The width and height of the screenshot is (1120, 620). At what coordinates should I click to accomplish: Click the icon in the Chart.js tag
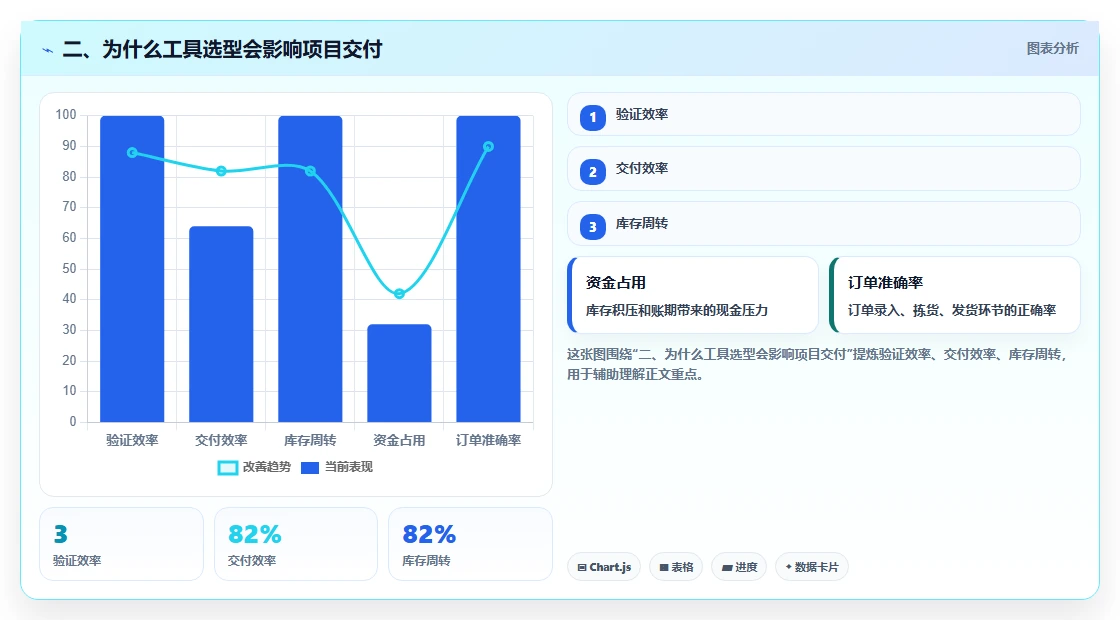coord(582,567)
